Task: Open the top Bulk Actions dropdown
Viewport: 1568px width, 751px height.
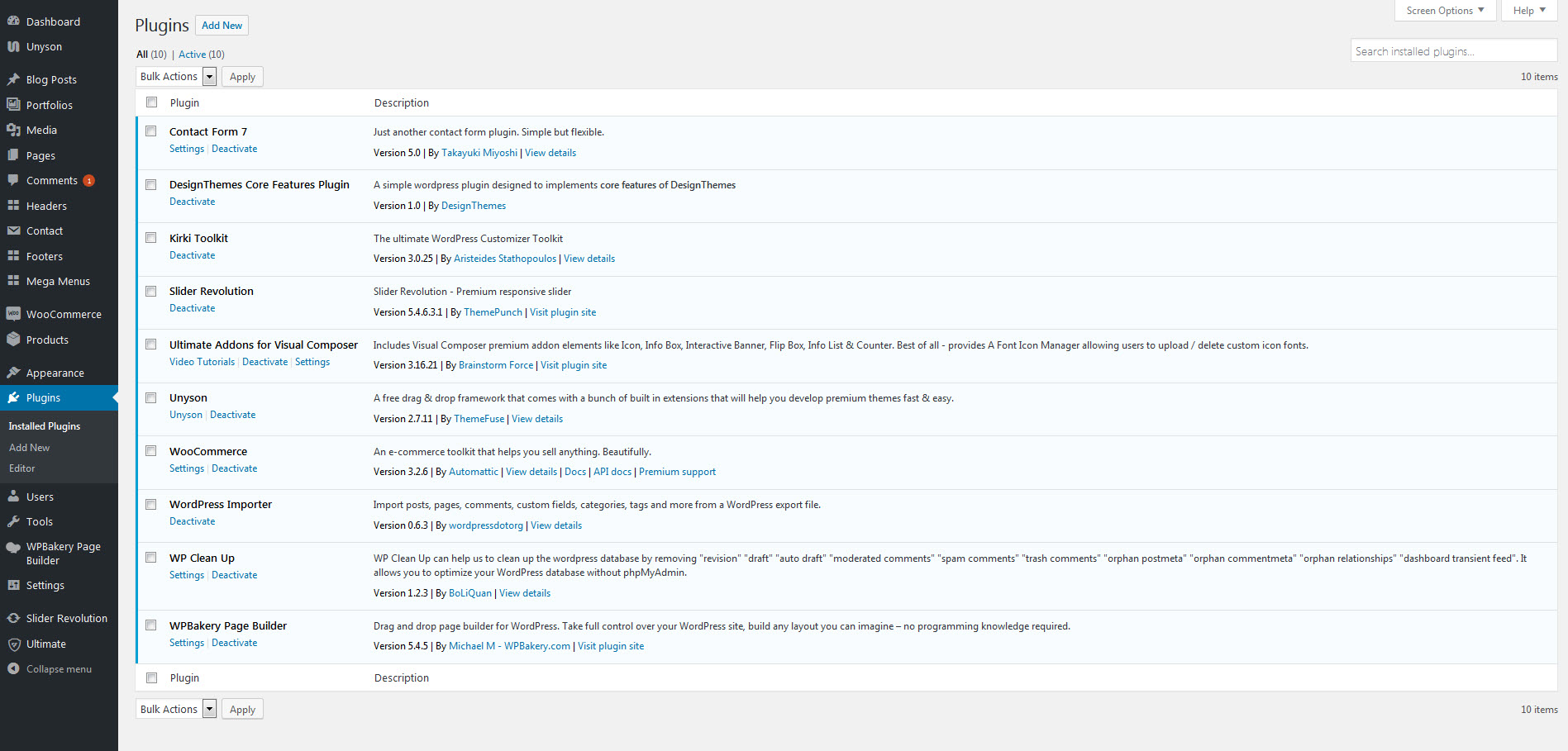Action: tap(175, 77)
